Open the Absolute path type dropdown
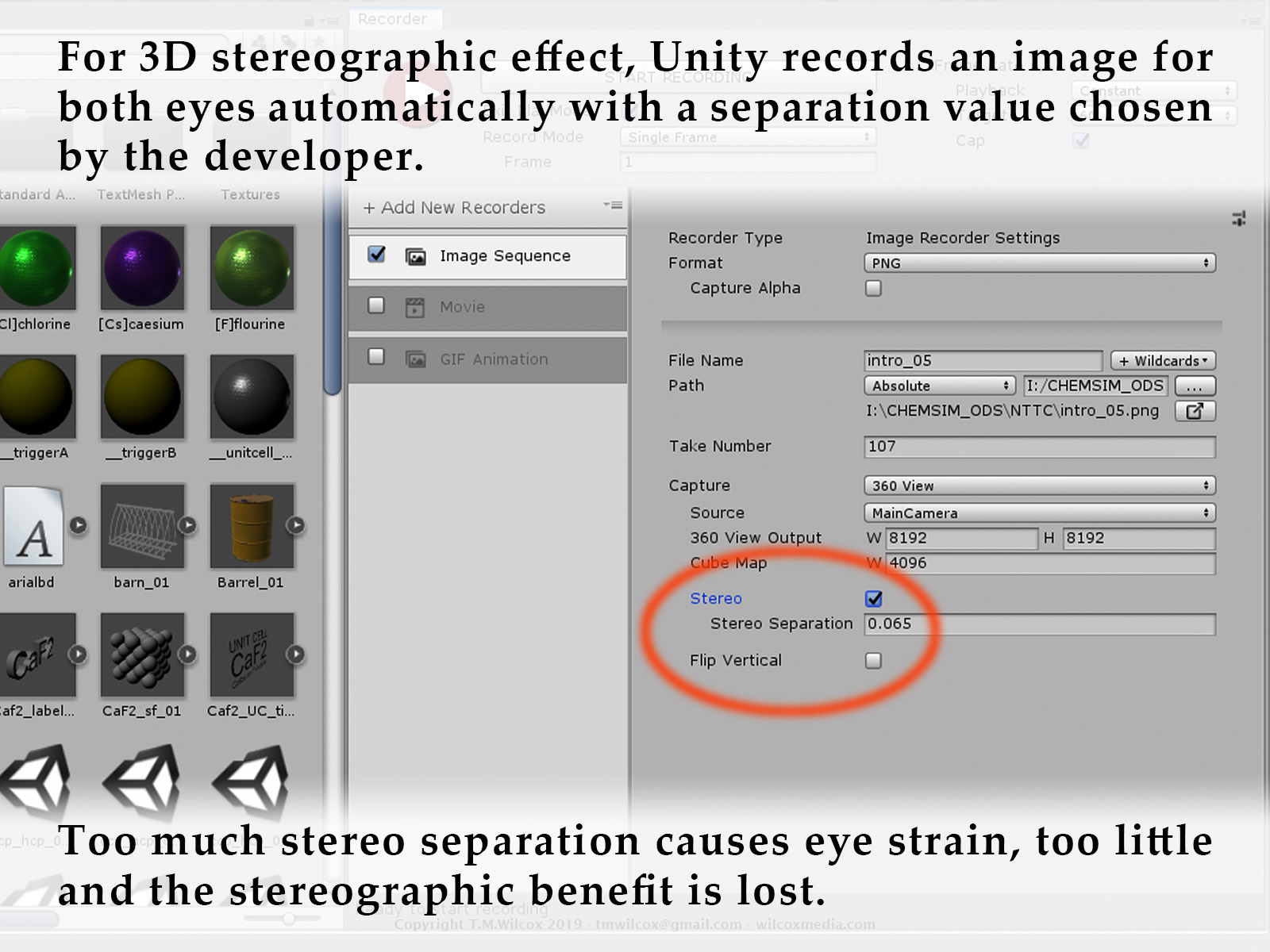The image size is (1270, 952). [940, 386]
